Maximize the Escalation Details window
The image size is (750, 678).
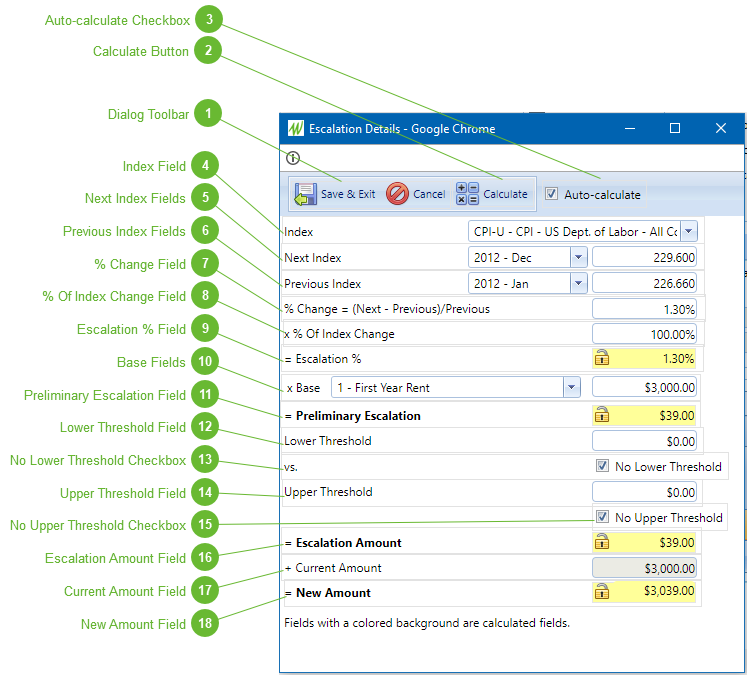pos(675,128)
